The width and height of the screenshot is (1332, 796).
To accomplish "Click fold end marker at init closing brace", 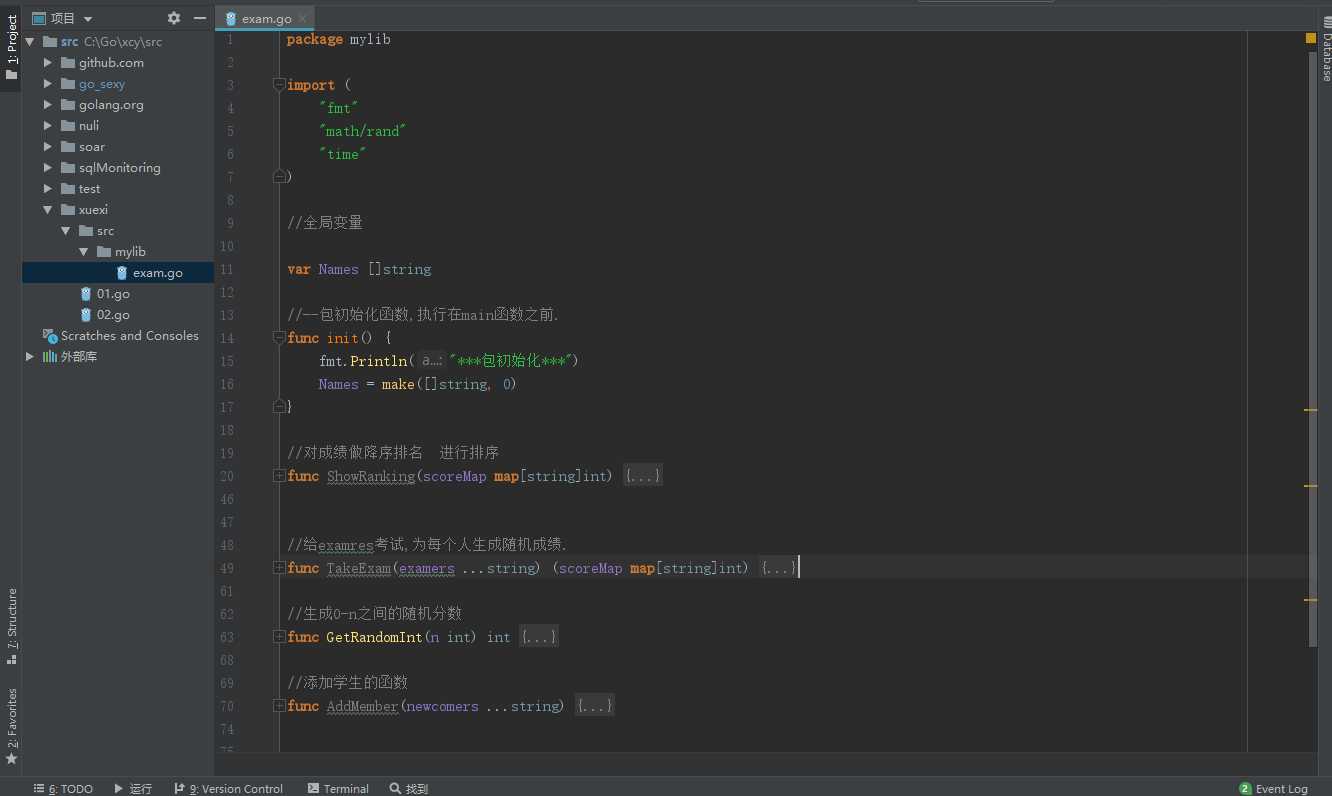I will pyautogui.click(x=279, y=407).
